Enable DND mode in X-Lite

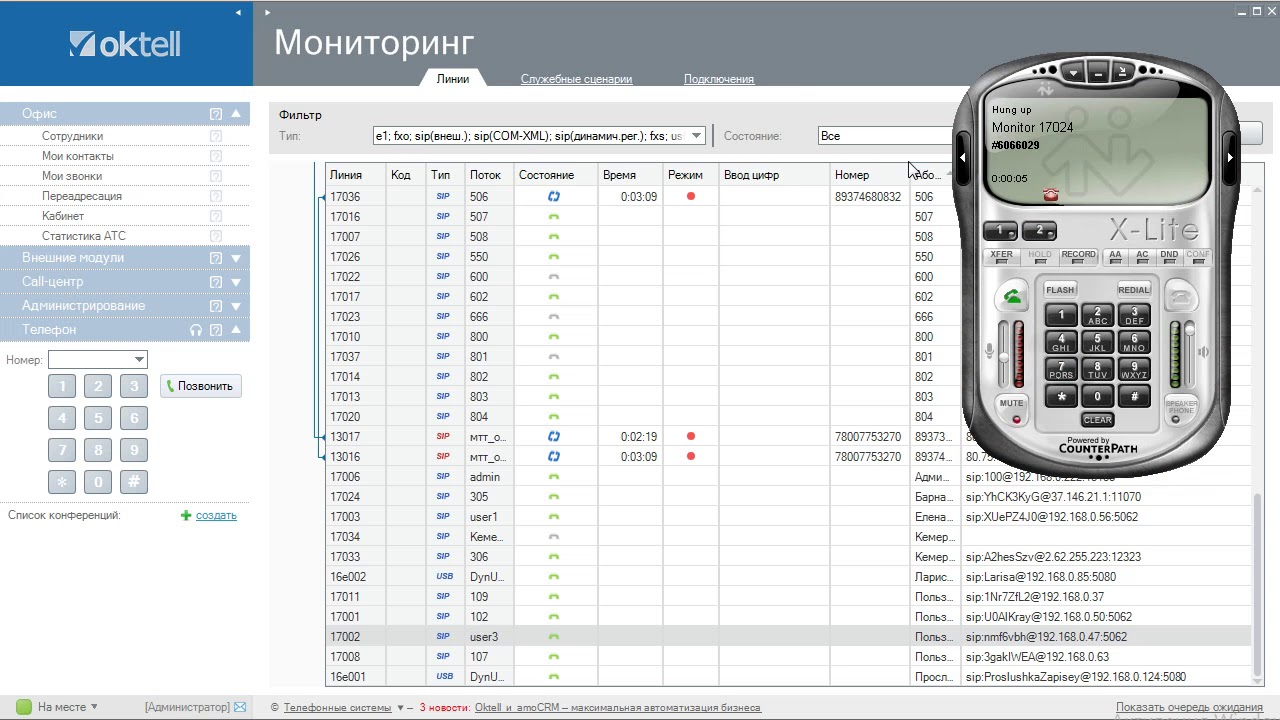tap(1169, 256)
